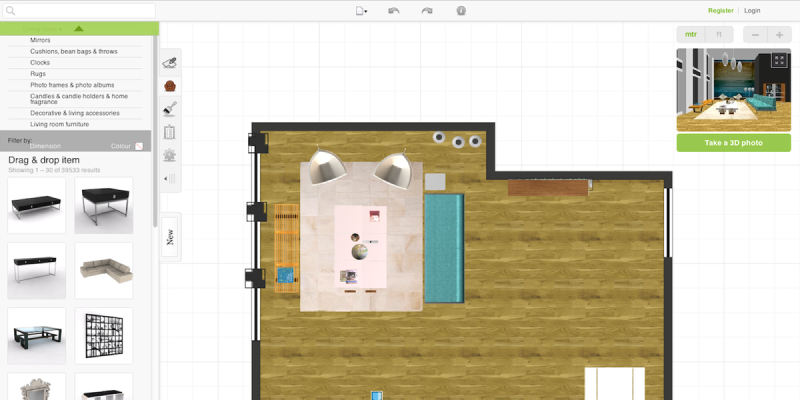Image resolution: width=800 pixels, height=400 pixels.
Task: Expand the 3D preview to fullscreen
Action: point(779,61)
